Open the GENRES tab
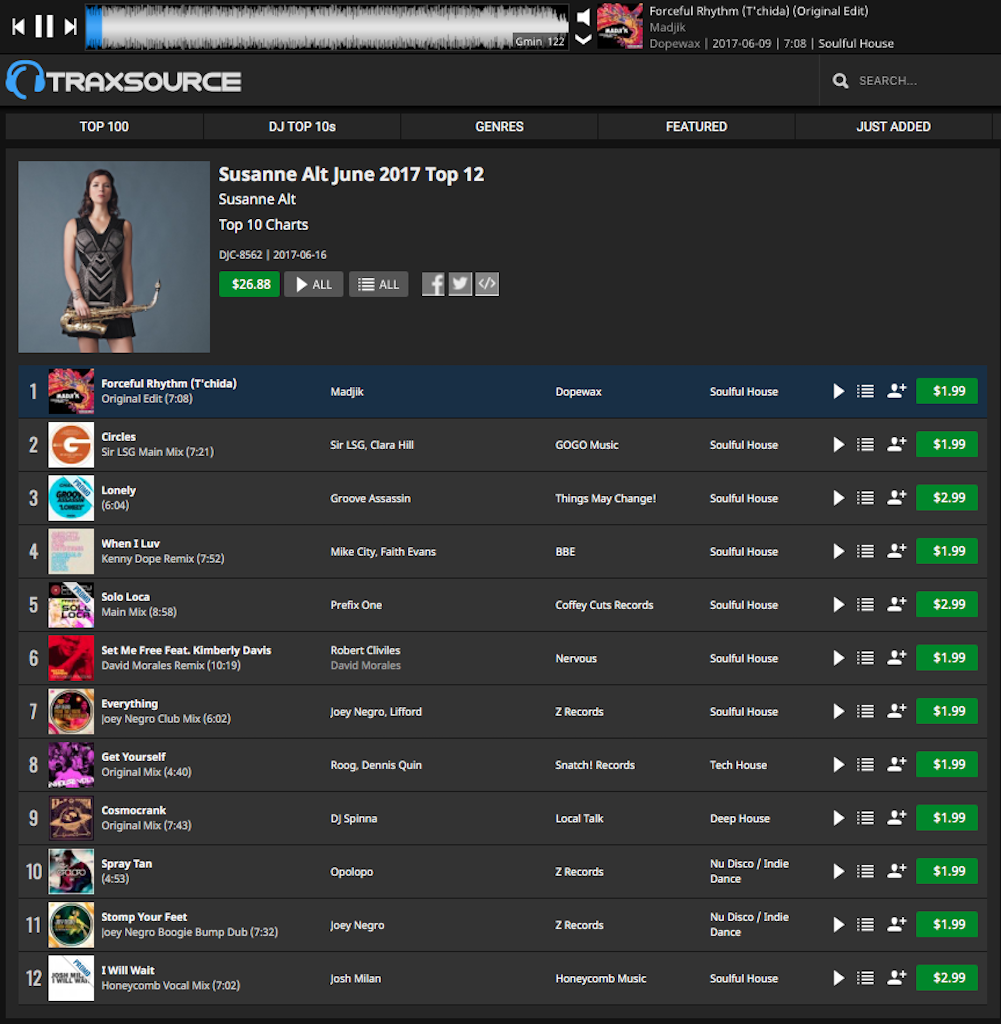The height and width of the screenshot is (1024, 1001). pos(500,127)
